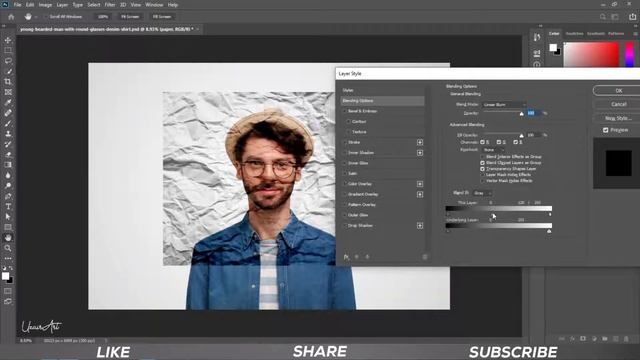Select the History Brush tool

pos(8,144)
